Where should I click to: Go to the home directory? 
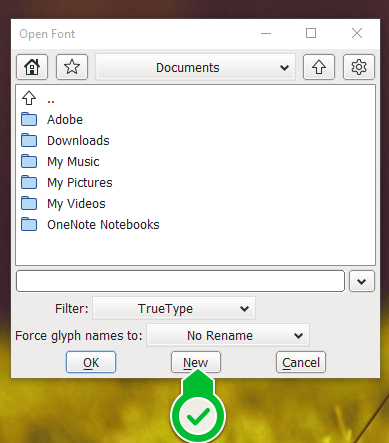[32, 67]
